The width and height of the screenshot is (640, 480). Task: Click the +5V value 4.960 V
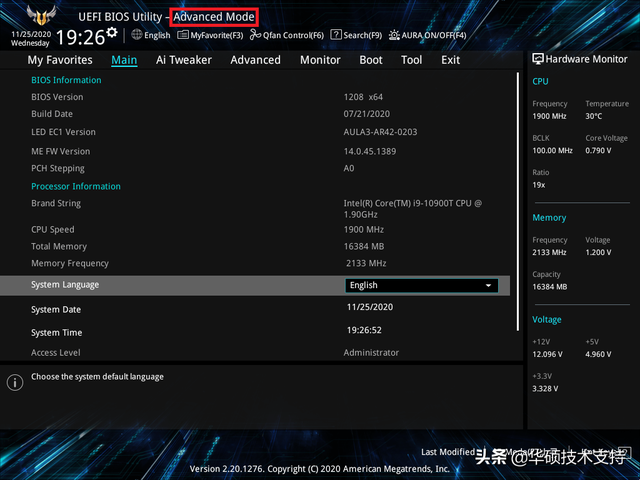(598, 354)
